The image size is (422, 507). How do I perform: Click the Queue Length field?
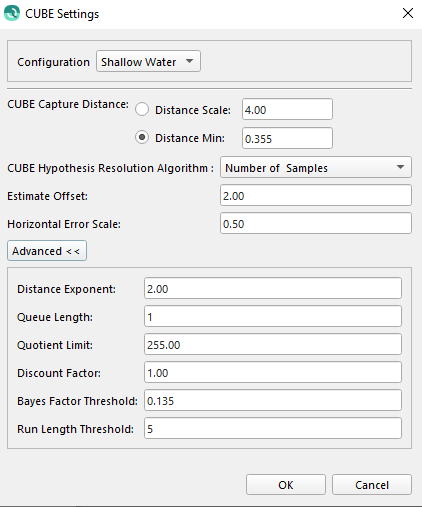273,316
